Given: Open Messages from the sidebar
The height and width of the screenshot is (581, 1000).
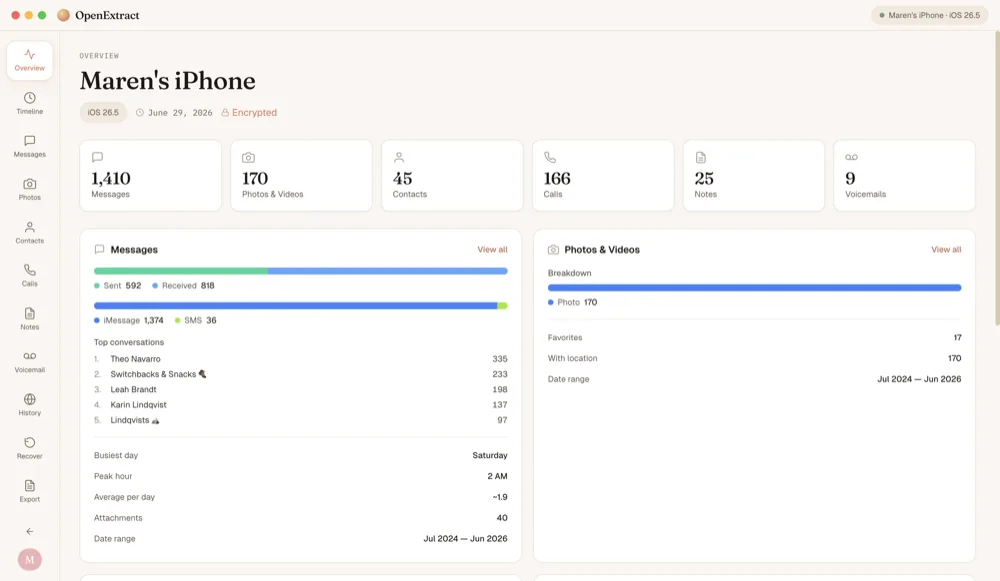Looking at the screenshot, I should pyautogui.click(x=29, y=146).
